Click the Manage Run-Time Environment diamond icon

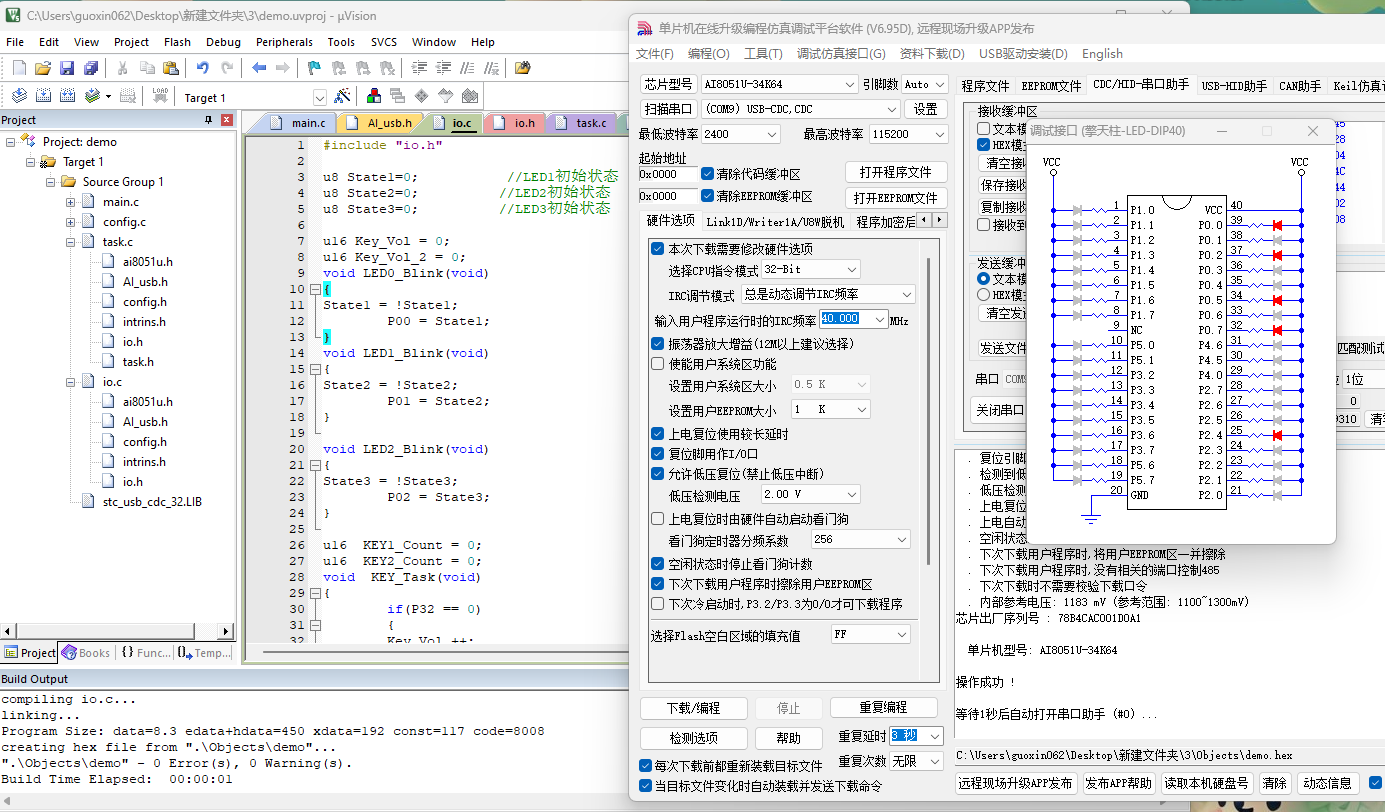pyautogui.click(x=421, y=96)
